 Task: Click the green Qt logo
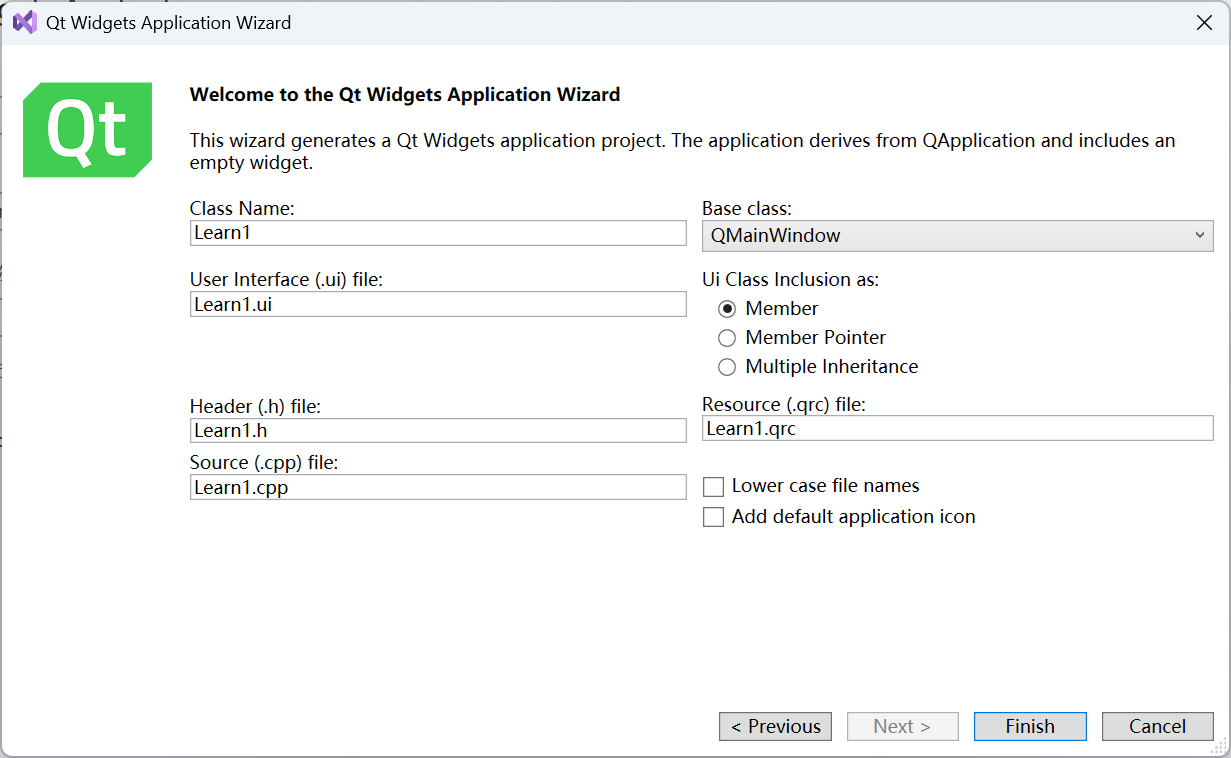click(x=87, y=130)
